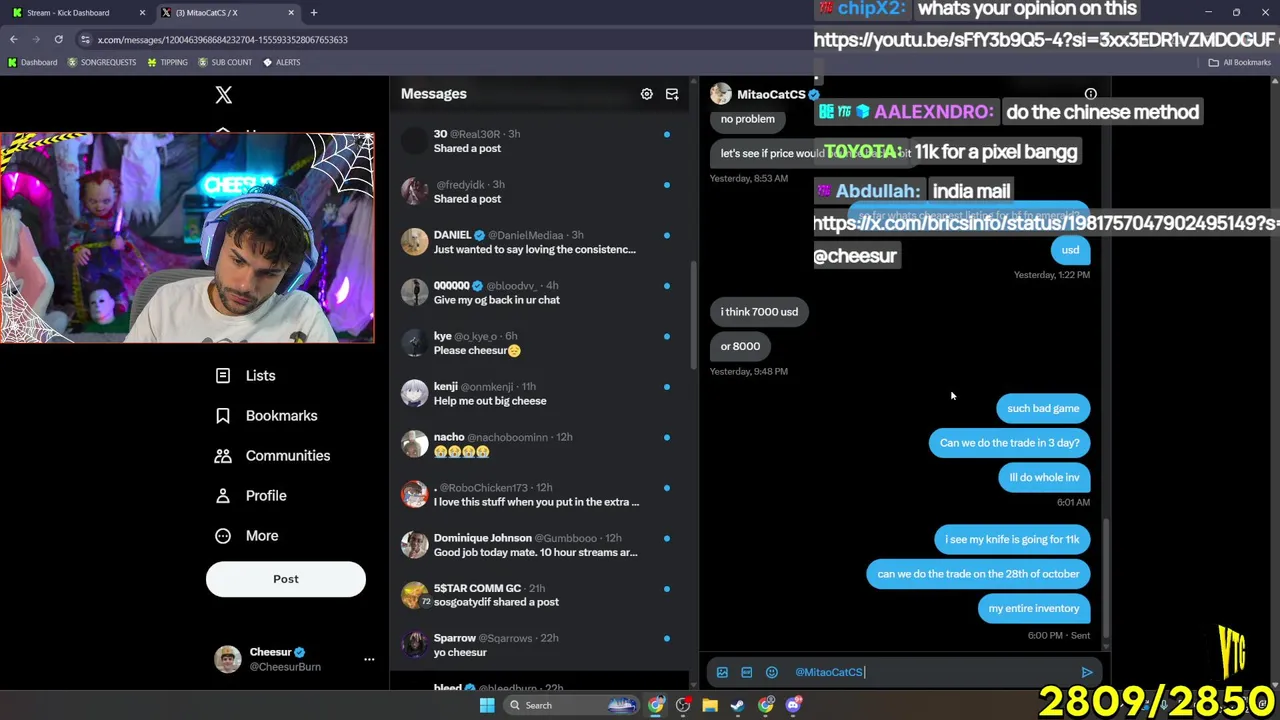Click MitaoCatCS name in chat header
Screen dimensions: 1280x720
tap(771, 94)
